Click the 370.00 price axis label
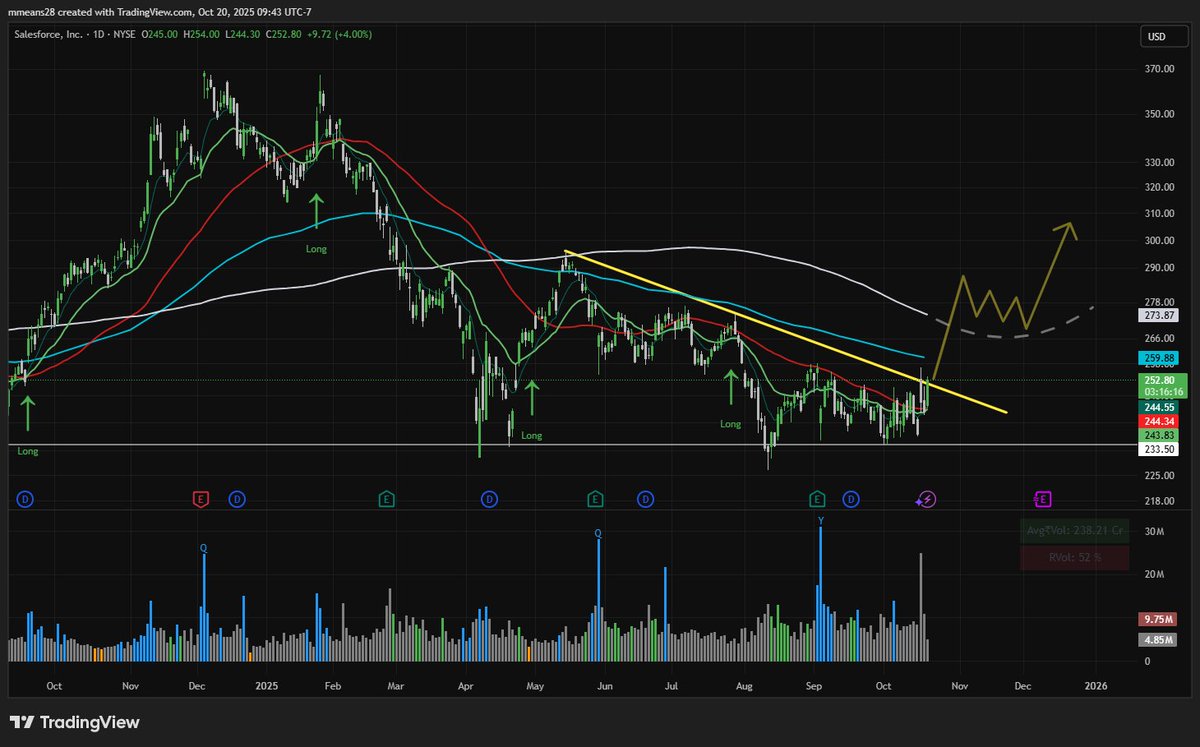Viewport: 1200px width, 747px height. (x=1160, y=69)
